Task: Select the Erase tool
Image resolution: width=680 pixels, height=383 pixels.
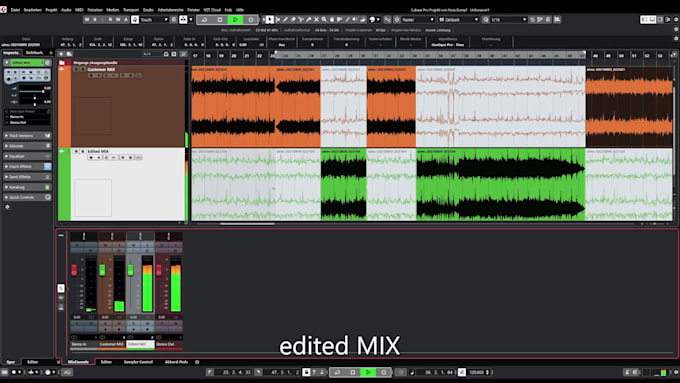Action: click(x=293, y=20)
